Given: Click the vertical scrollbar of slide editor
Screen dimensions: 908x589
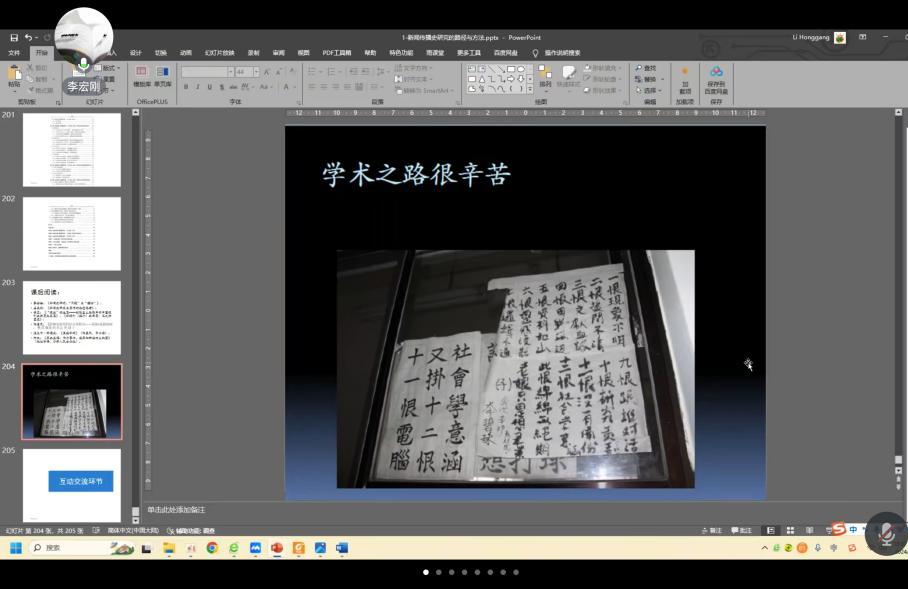Looking at the screenshot, I should (897, 300).
